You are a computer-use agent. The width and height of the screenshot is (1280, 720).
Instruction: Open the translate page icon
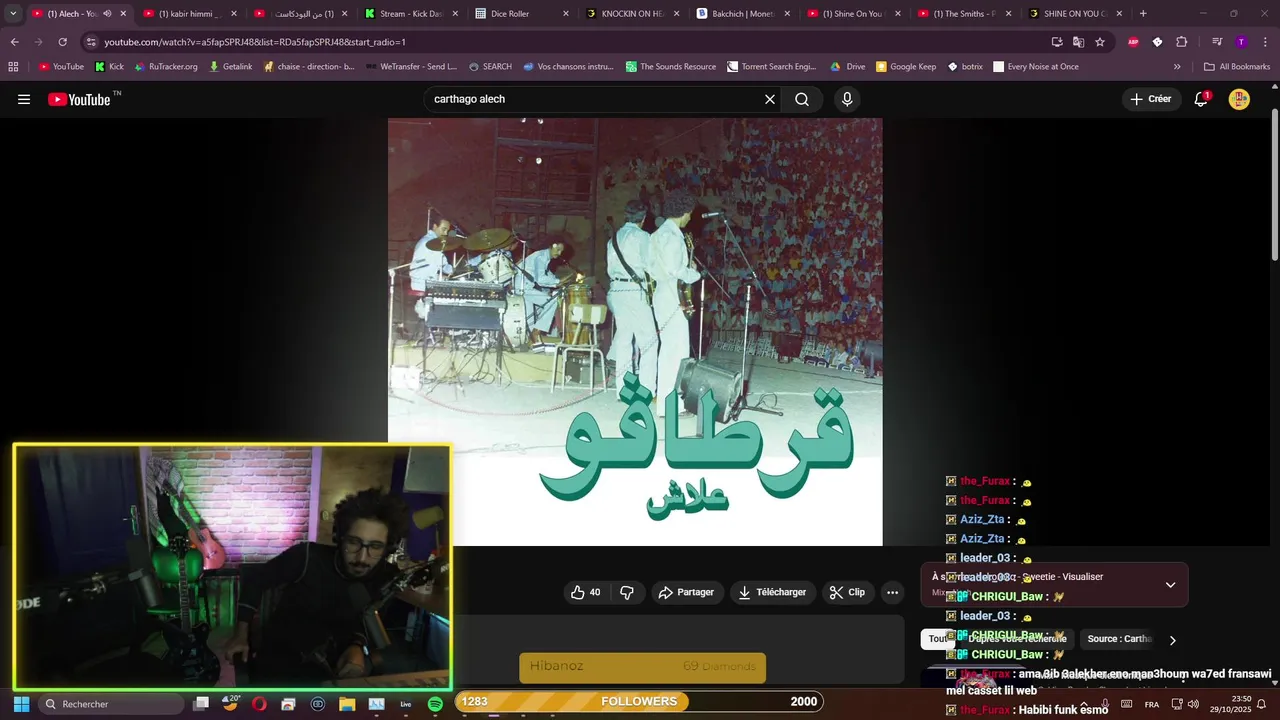click(x=1078, y=42)
